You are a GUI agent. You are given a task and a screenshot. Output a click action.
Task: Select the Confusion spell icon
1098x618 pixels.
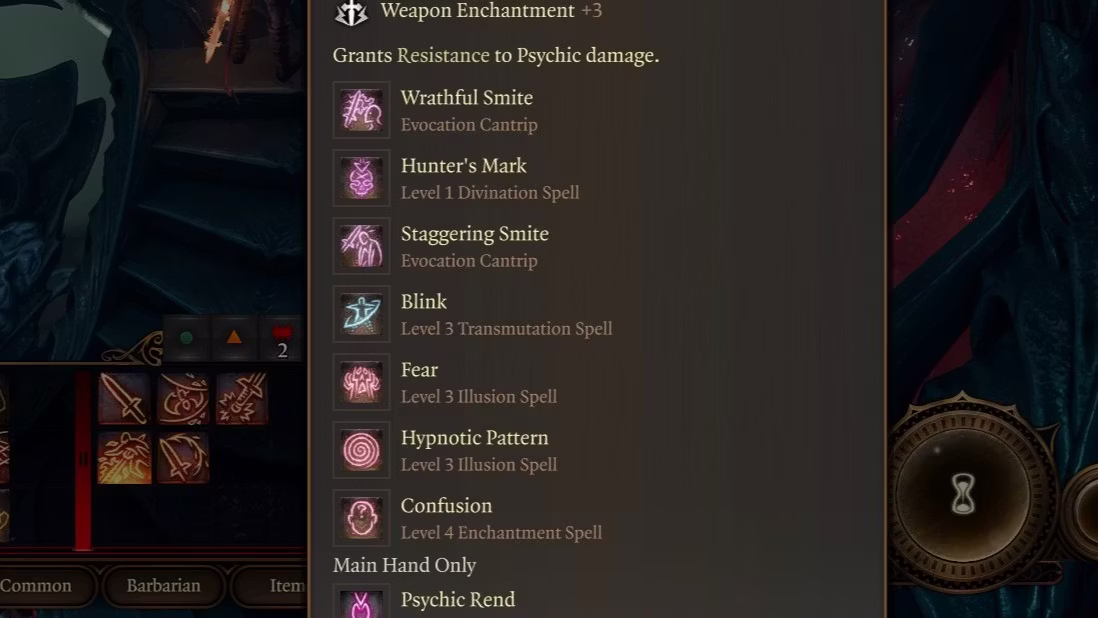pyautogui.click(x=361, y=518)
